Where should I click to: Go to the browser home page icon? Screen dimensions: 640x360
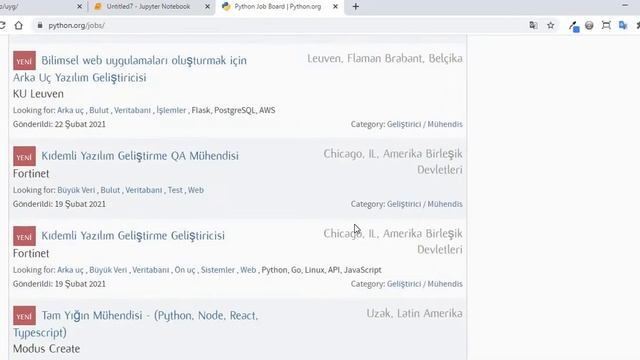click(x=19, y=25)
